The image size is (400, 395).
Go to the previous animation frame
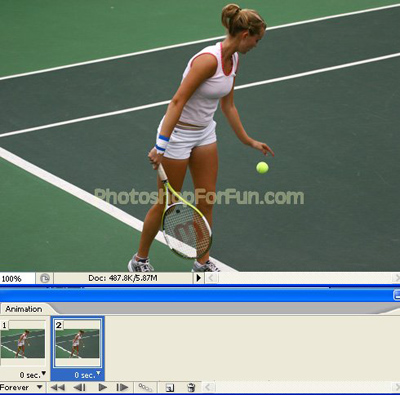click(x=79, y=387)
